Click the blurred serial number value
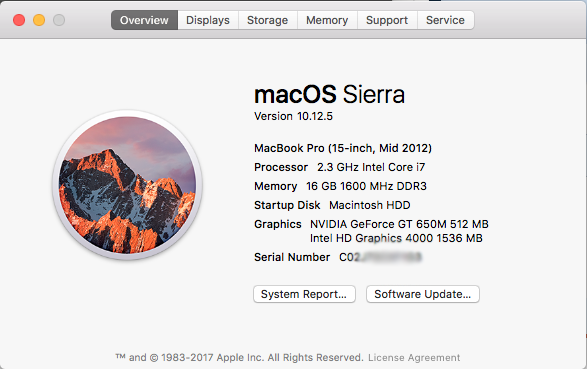The width and height of the screenshot is (587, 369). coord(380,257)
